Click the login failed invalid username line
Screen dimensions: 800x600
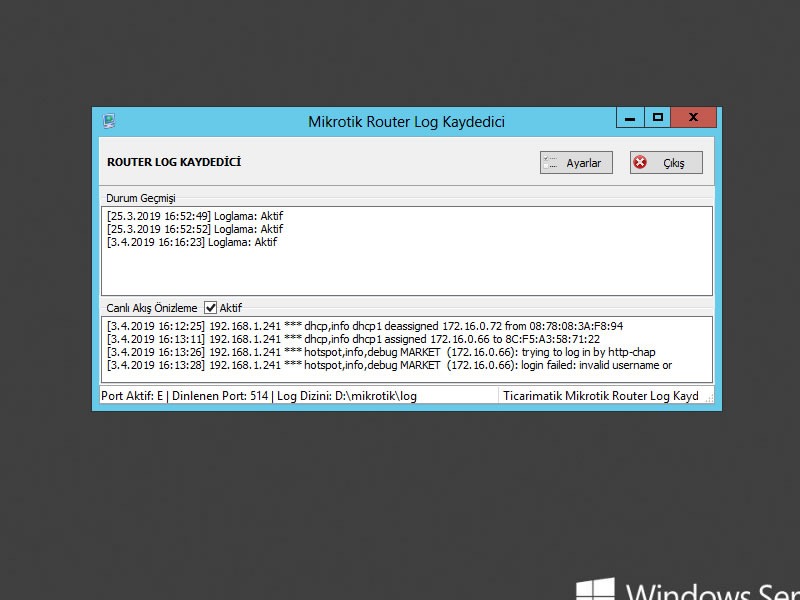(x=389, y=365)
